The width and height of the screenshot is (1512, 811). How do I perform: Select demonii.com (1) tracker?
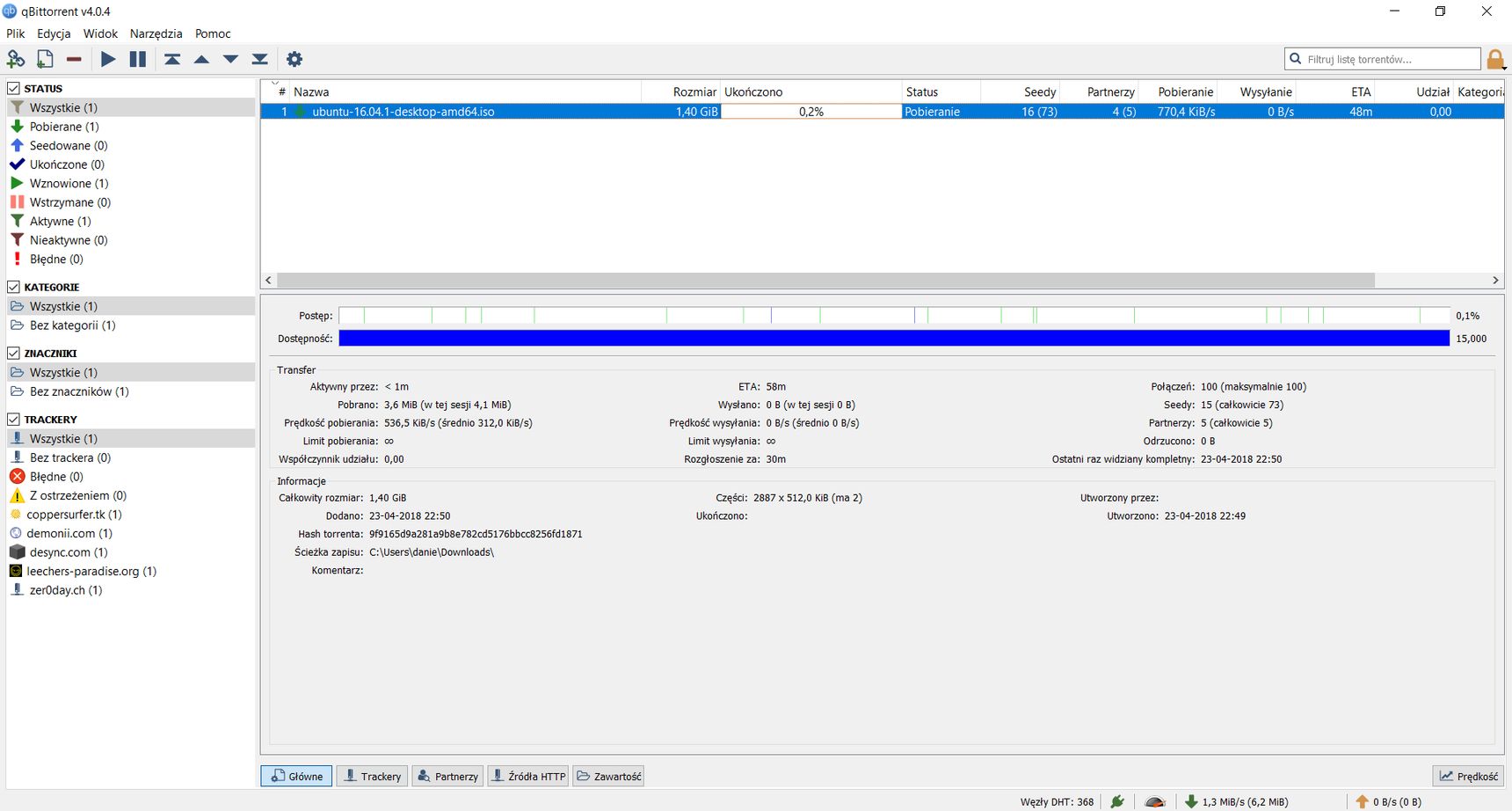point(131,533)
